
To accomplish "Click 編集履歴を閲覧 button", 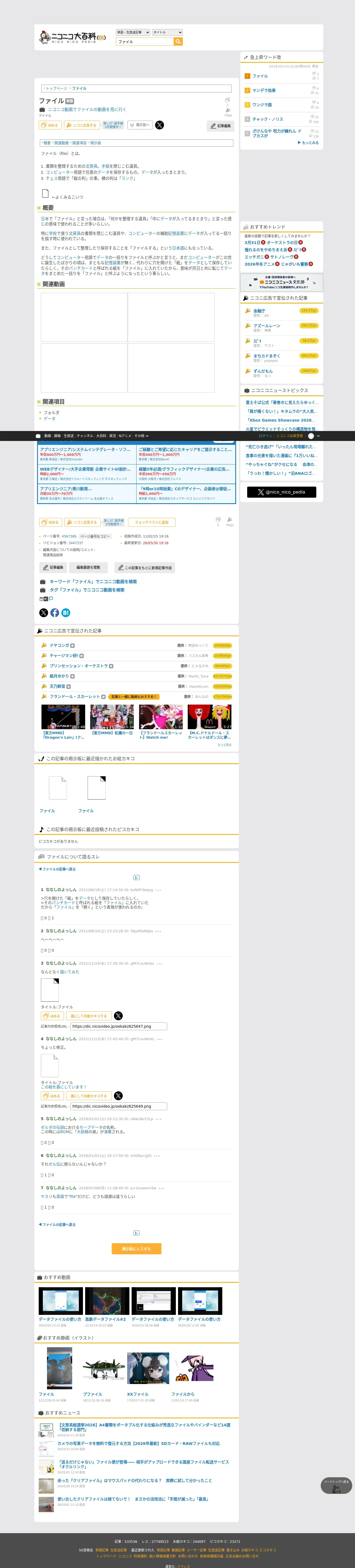I will 88,567.
